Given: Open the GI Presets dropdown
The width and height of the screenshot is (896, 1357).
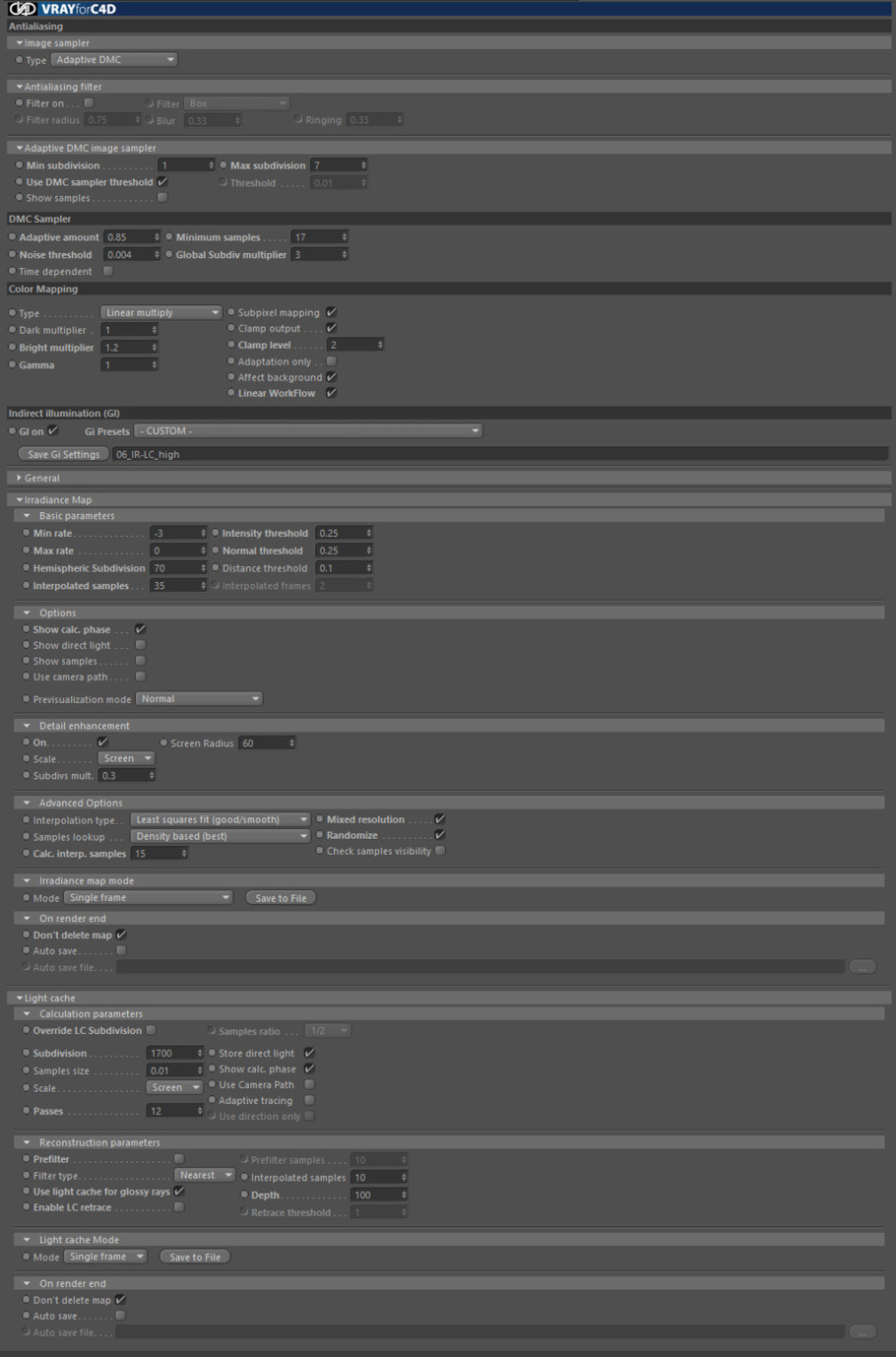Looking at the screenshot, I should (x=308, y=431).
